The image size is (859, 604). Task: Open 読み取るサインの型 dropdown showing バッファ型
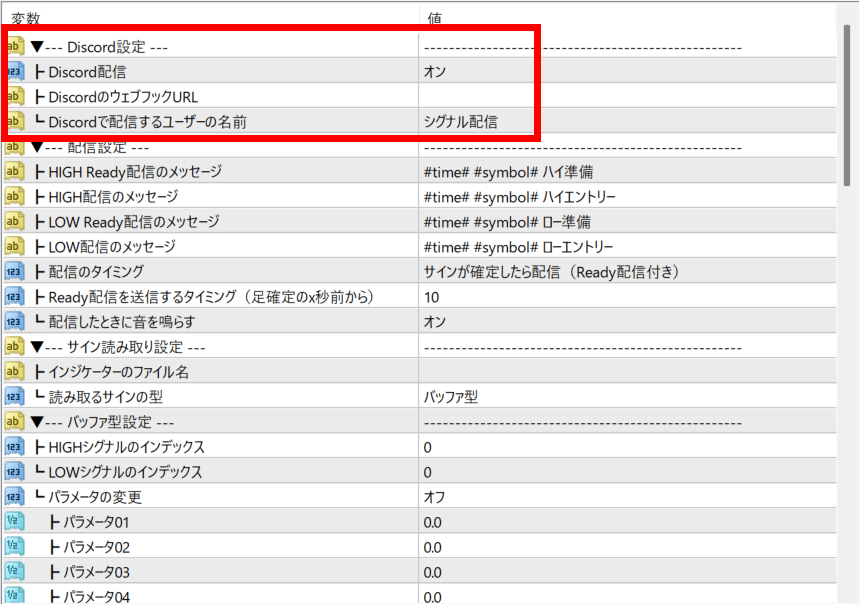coord(451,397)
